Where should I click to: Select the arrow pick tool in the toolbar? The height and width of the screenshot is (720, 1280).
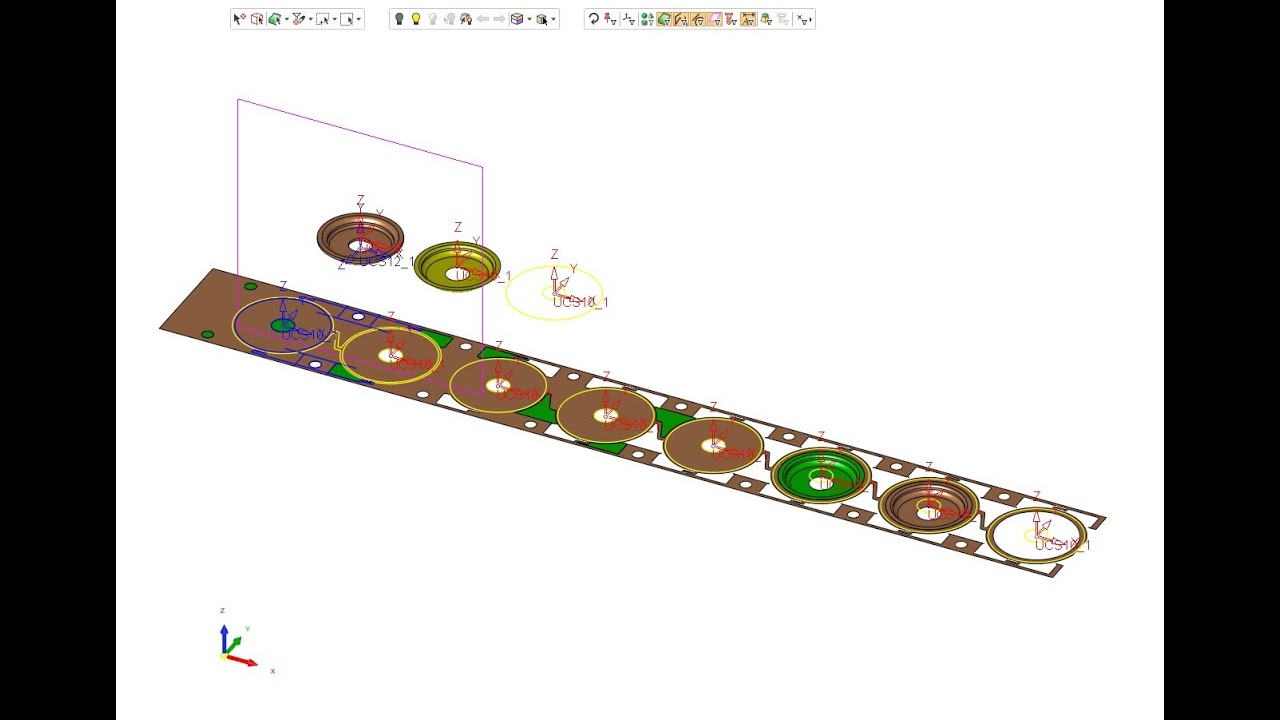(238, 19)
